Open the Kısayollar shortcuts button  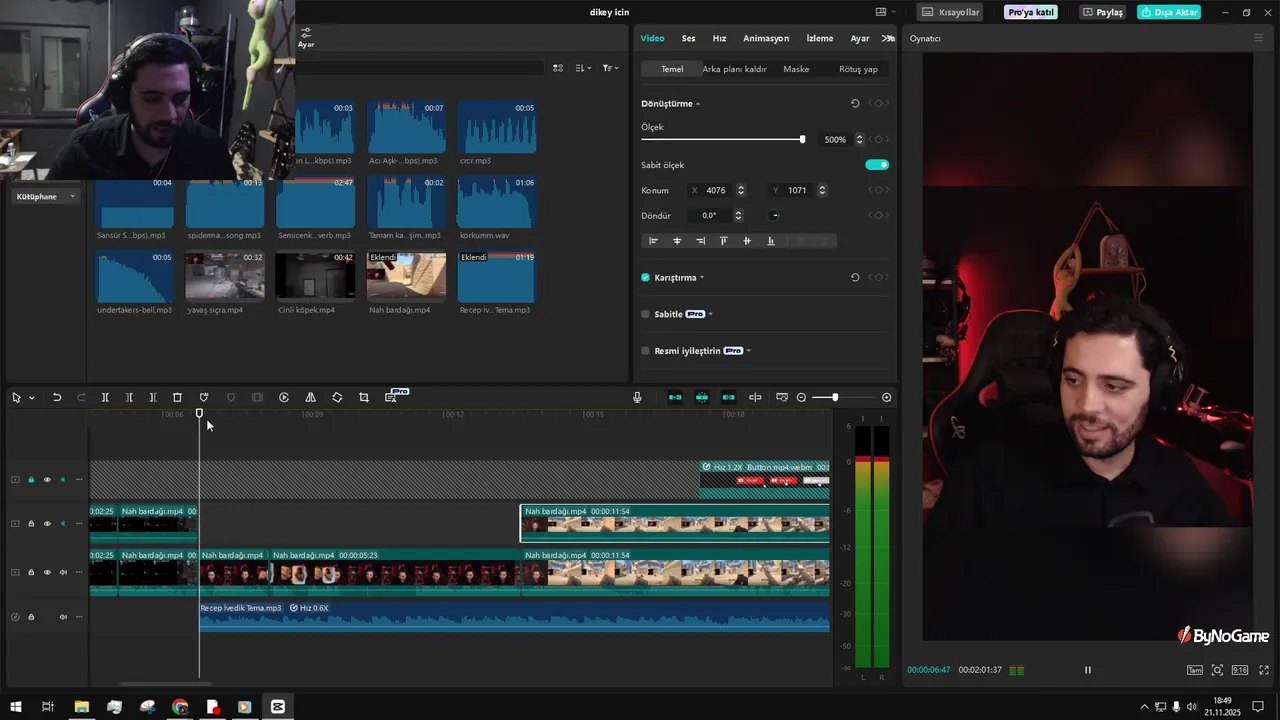click(x=951, y=12)
